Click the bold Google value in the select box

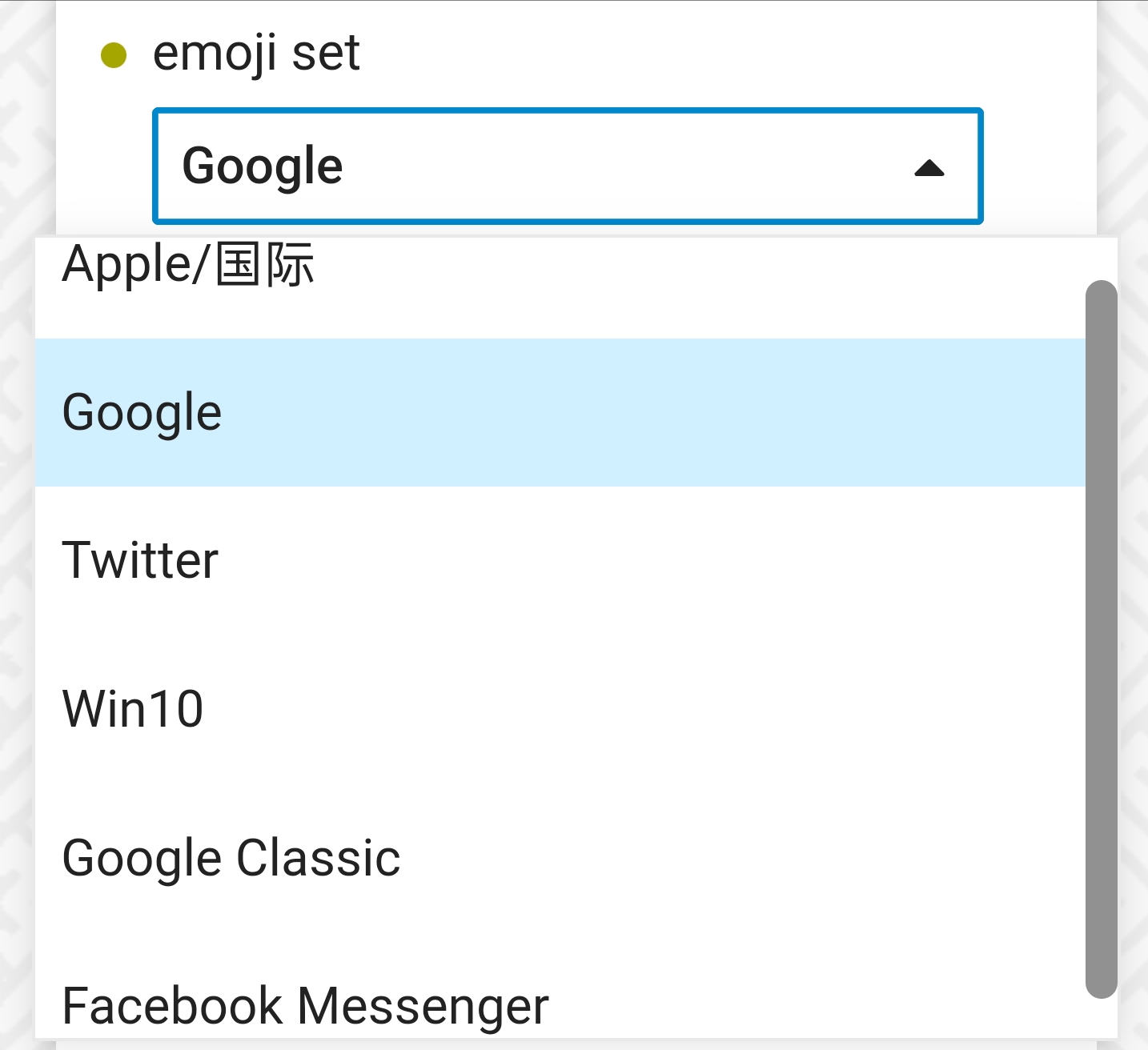(x=263, y=166)
